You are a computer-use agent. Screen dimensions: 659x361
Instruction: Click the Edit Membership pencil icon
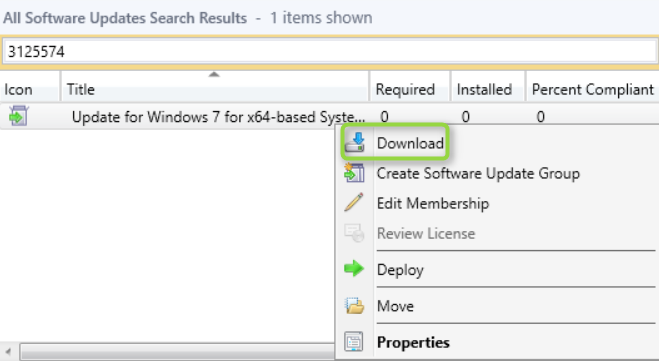pos(354,203)
